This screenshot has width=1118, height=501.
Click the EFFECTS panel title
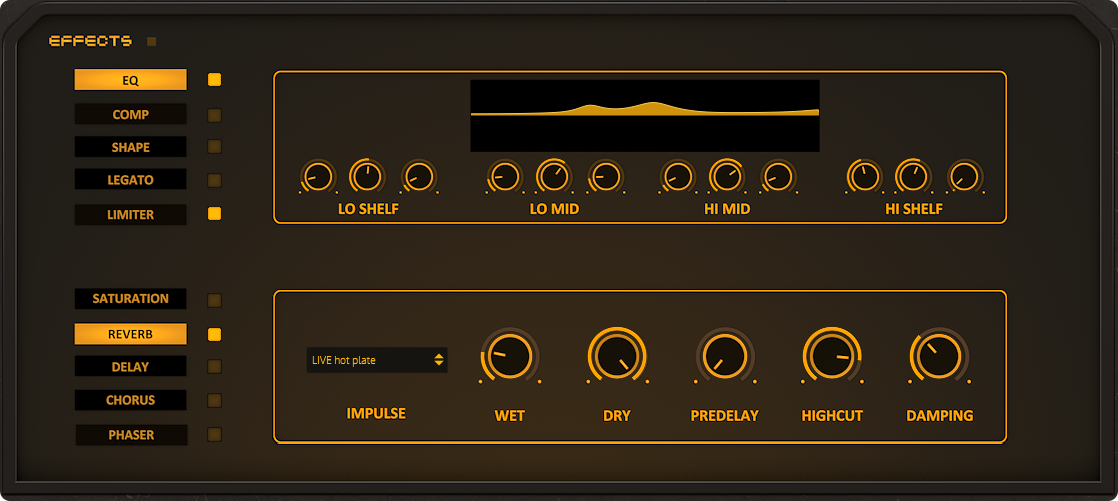(91, 41)
